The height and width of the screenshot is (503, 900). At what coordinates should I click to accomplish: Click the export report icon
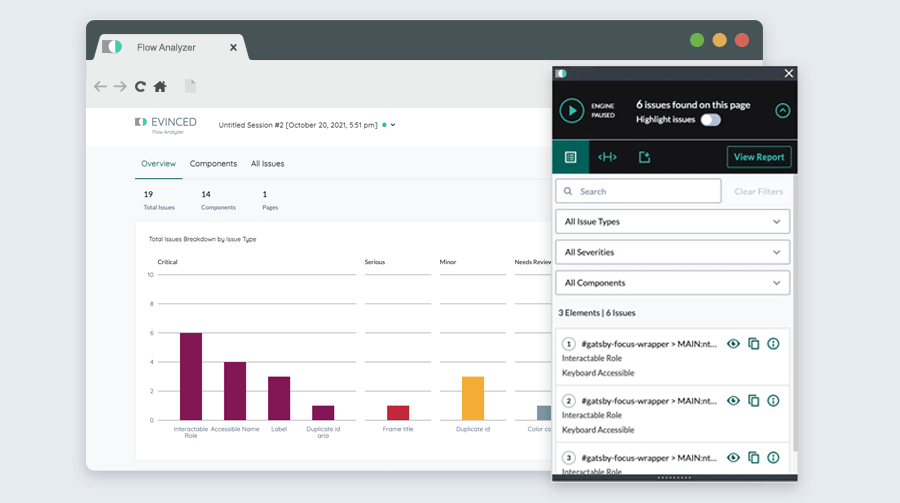[645, 157]
